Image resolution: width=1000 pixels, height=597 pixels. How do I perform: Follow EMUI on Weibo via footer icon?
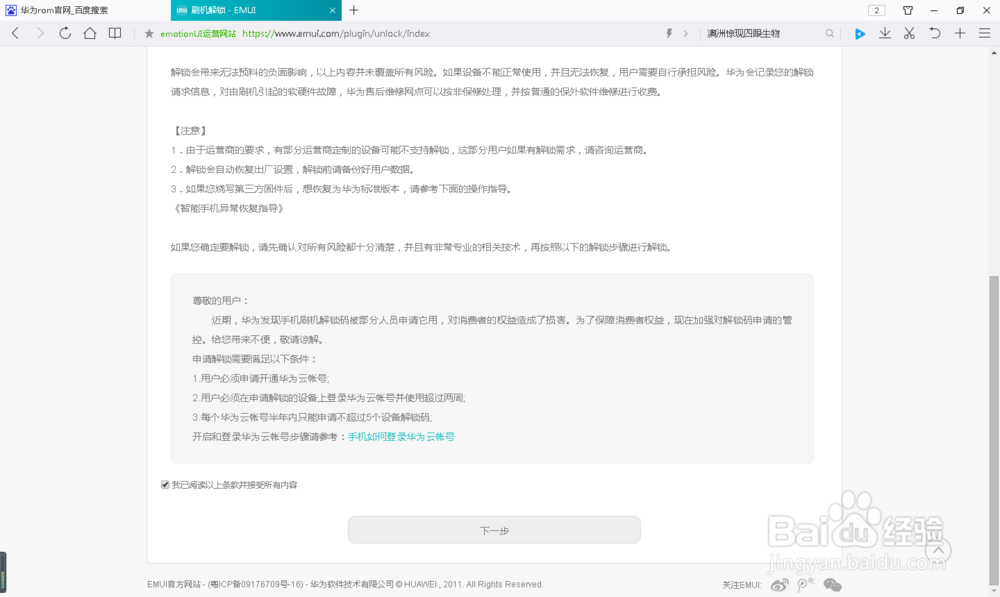(779, 586)
